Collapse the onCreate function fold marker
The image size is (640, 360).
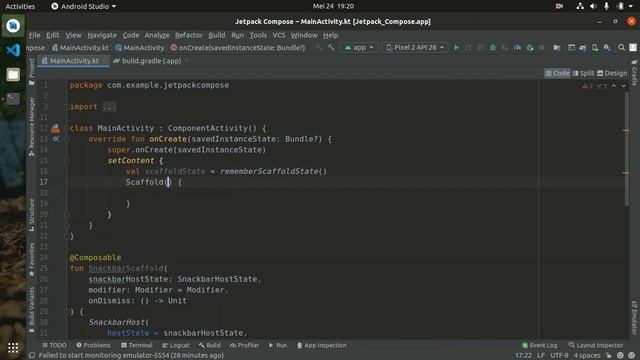[67, 139]
